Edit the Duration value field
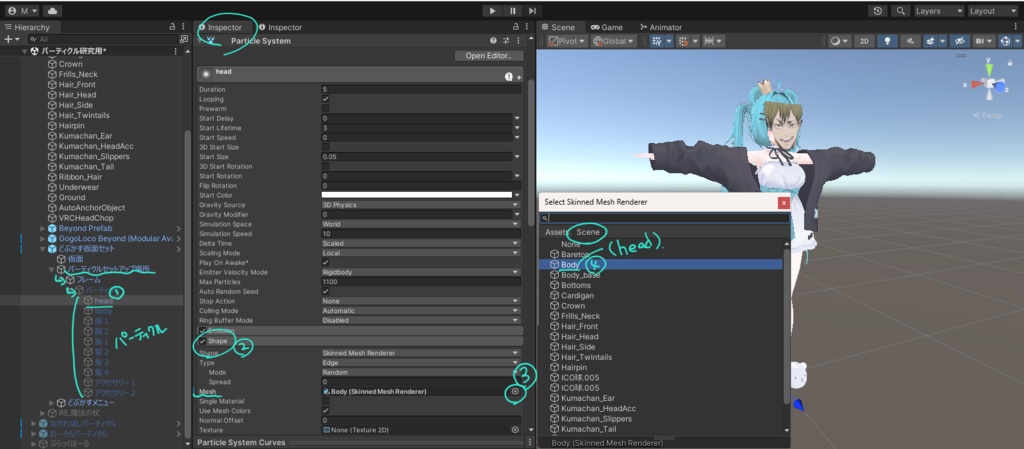1024x449 pixels. click(421, 89)
